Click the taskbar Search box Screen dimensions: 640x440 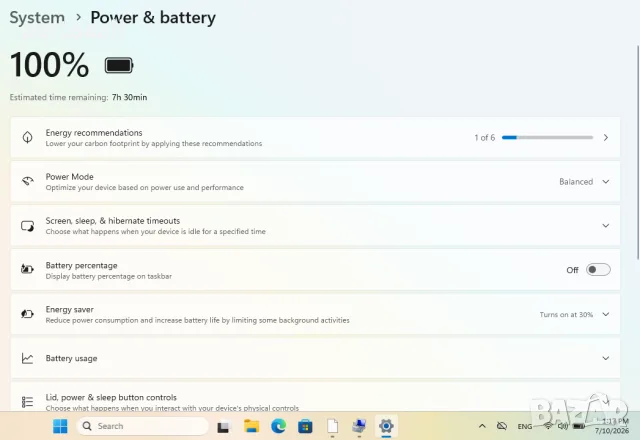142,426
